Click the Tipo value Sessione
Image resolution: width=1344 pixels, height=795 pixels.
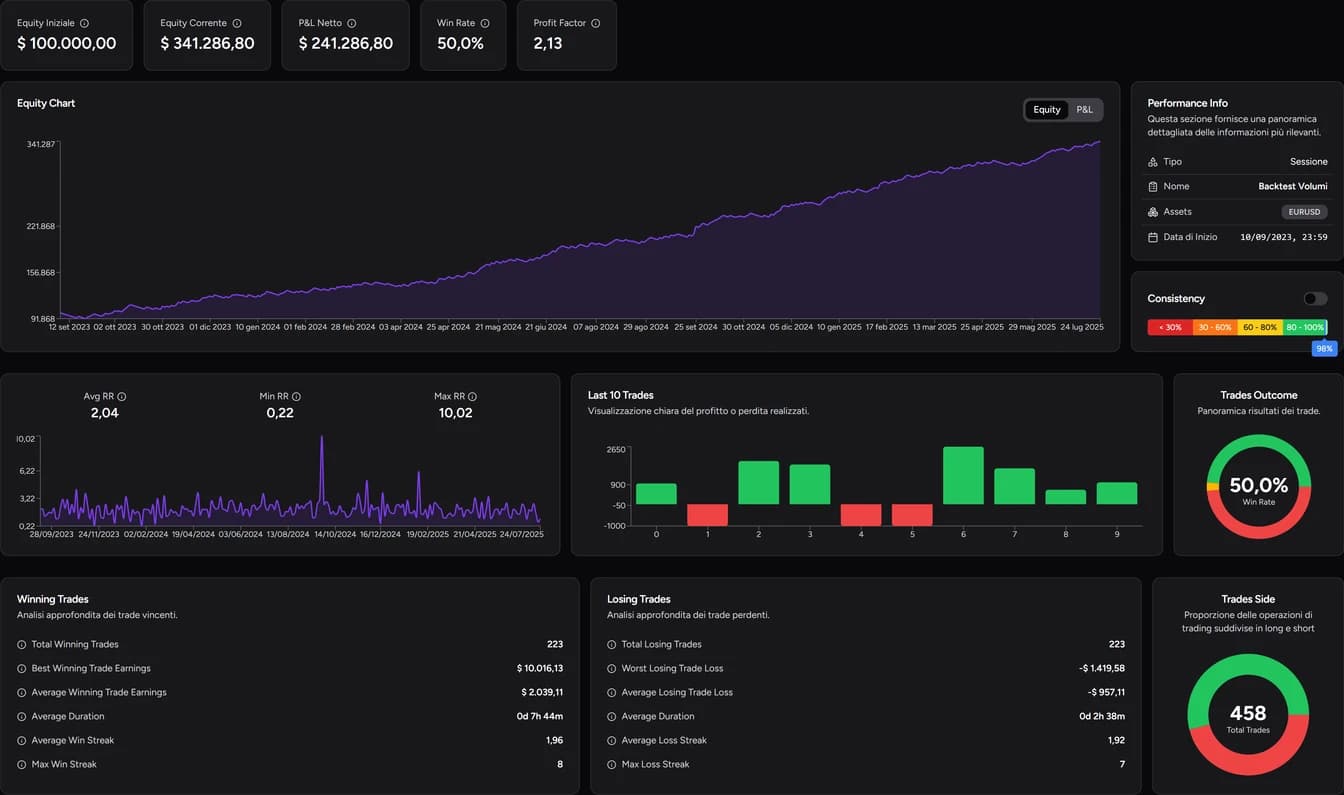[1309, 162]
